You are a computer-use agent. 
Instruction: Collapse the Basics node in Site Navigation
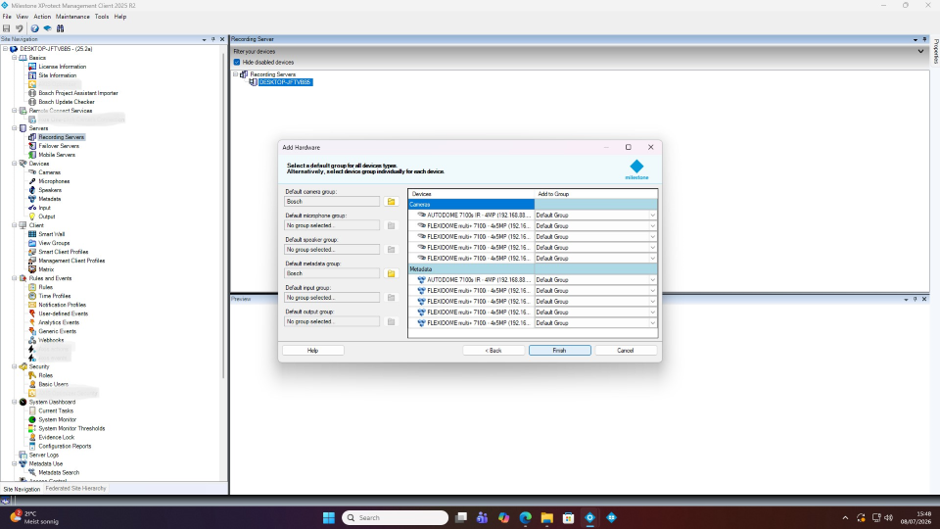[14, 58]
